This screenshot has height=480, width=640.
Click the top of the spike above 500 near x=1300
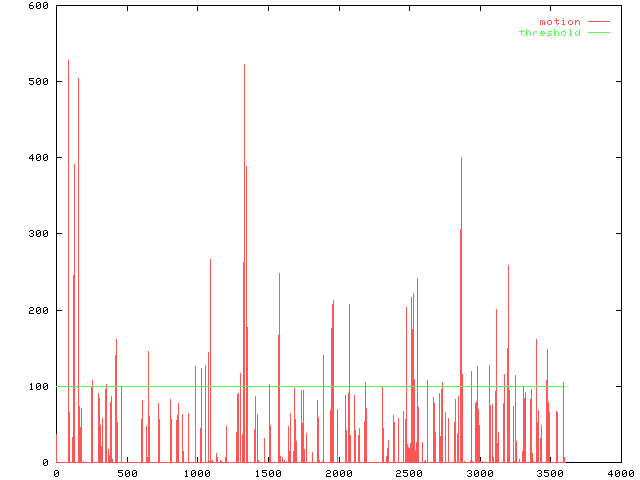point(244,65)
